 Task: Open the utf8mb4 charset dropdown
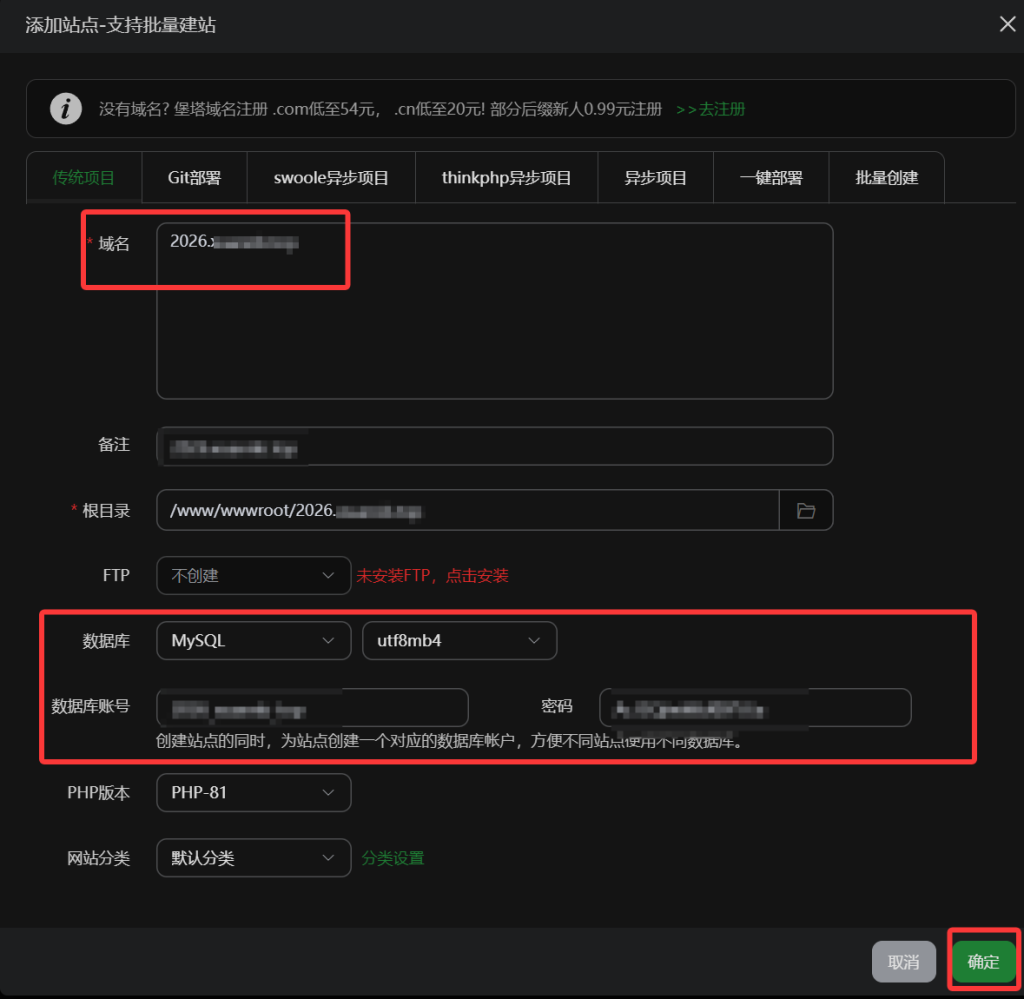pos(459,641)
